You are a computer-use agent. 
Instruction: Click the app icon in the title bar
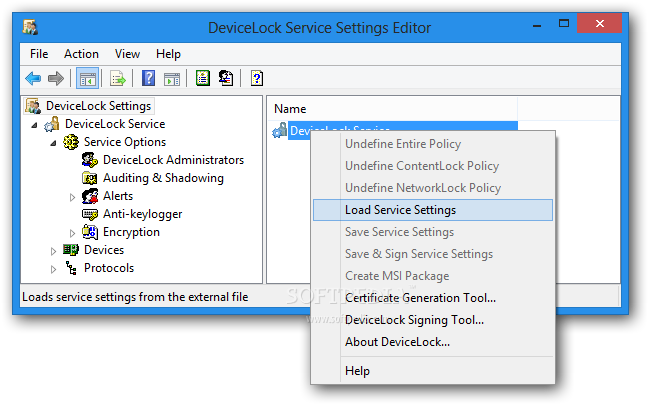pyautogui.click(x=30, y=27)
